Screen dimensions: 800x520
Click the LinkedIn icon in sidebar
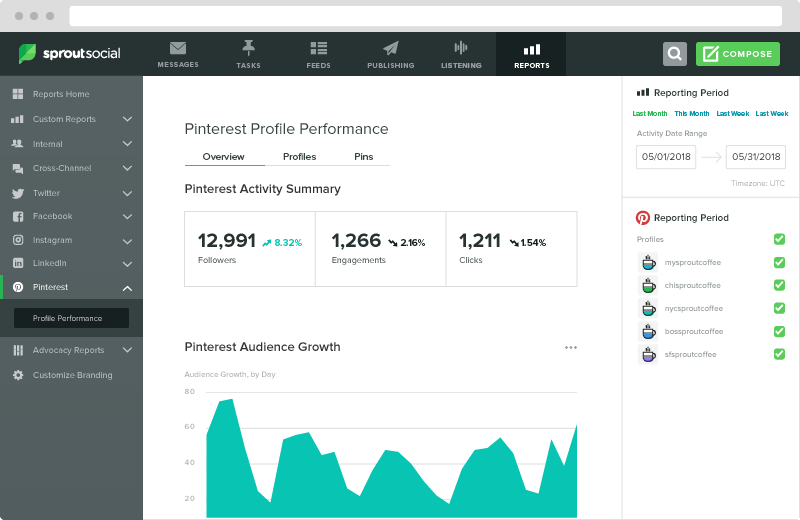18,263
